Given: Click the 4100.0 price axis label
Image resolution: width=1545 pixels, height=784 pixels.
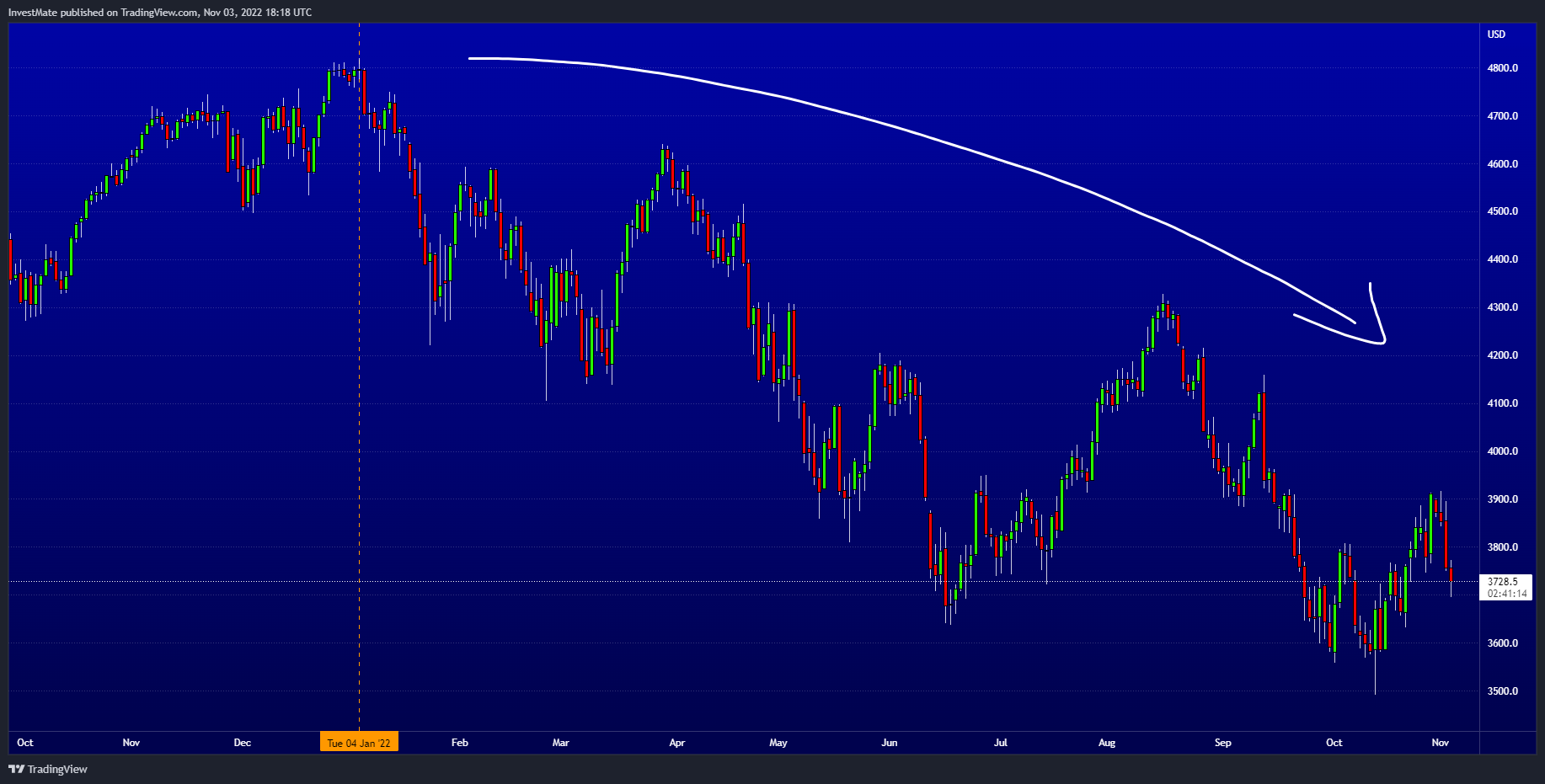Looking at the screenshot, I should coord(1503,403).
